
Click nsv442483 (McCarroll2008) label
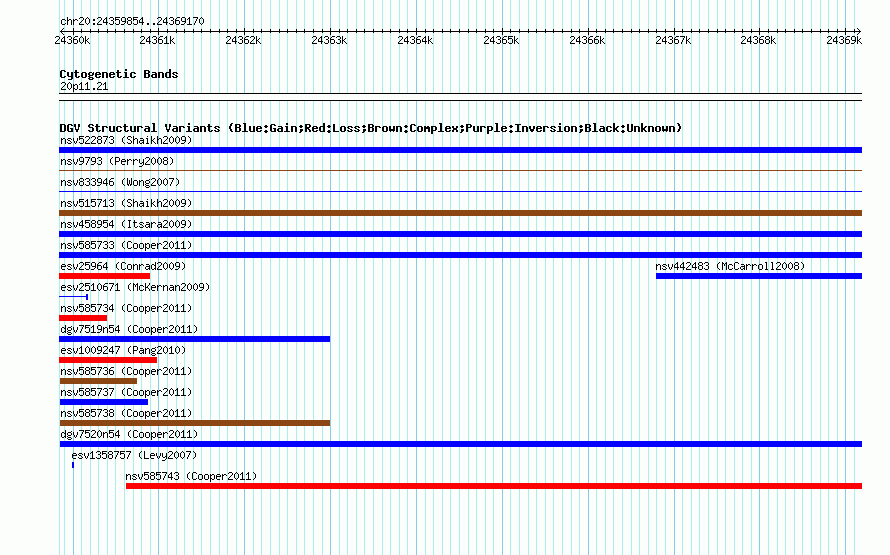[x=730, y=266]
